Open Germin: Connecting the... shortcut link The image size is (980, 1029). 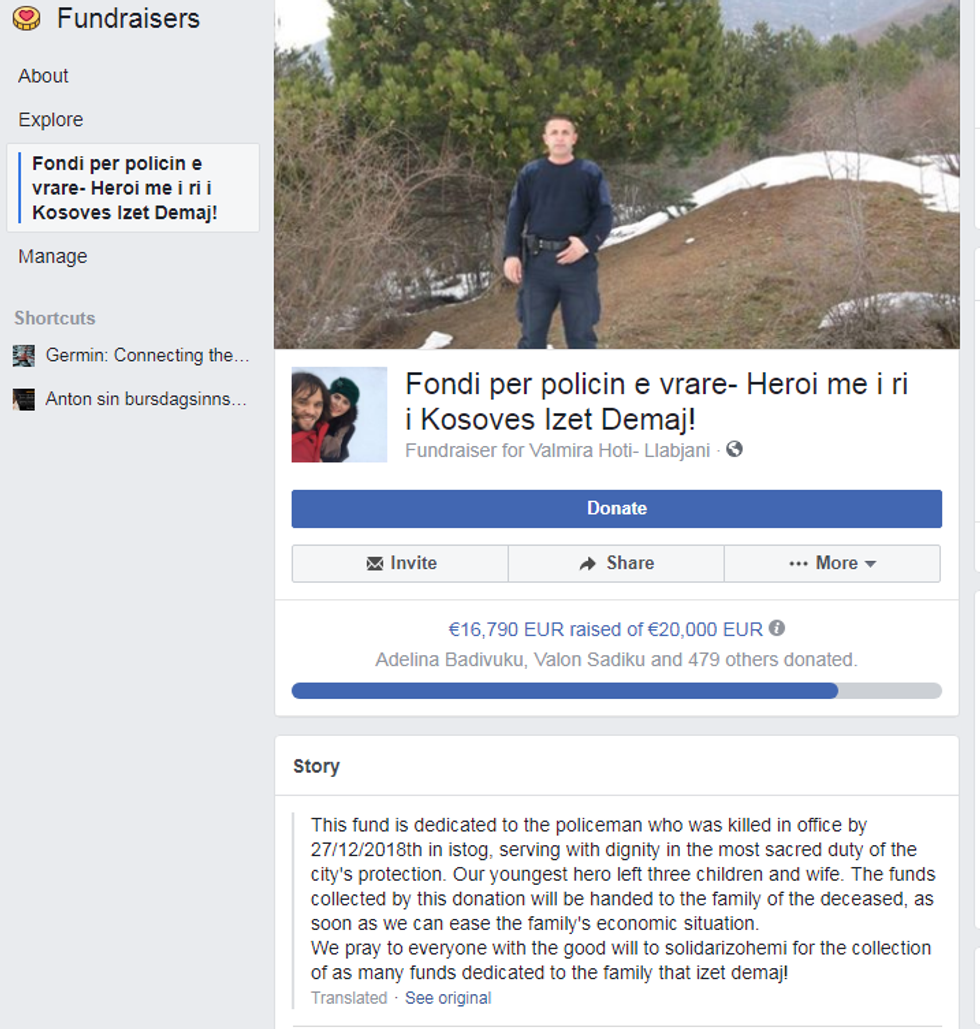tap(148, 355)
